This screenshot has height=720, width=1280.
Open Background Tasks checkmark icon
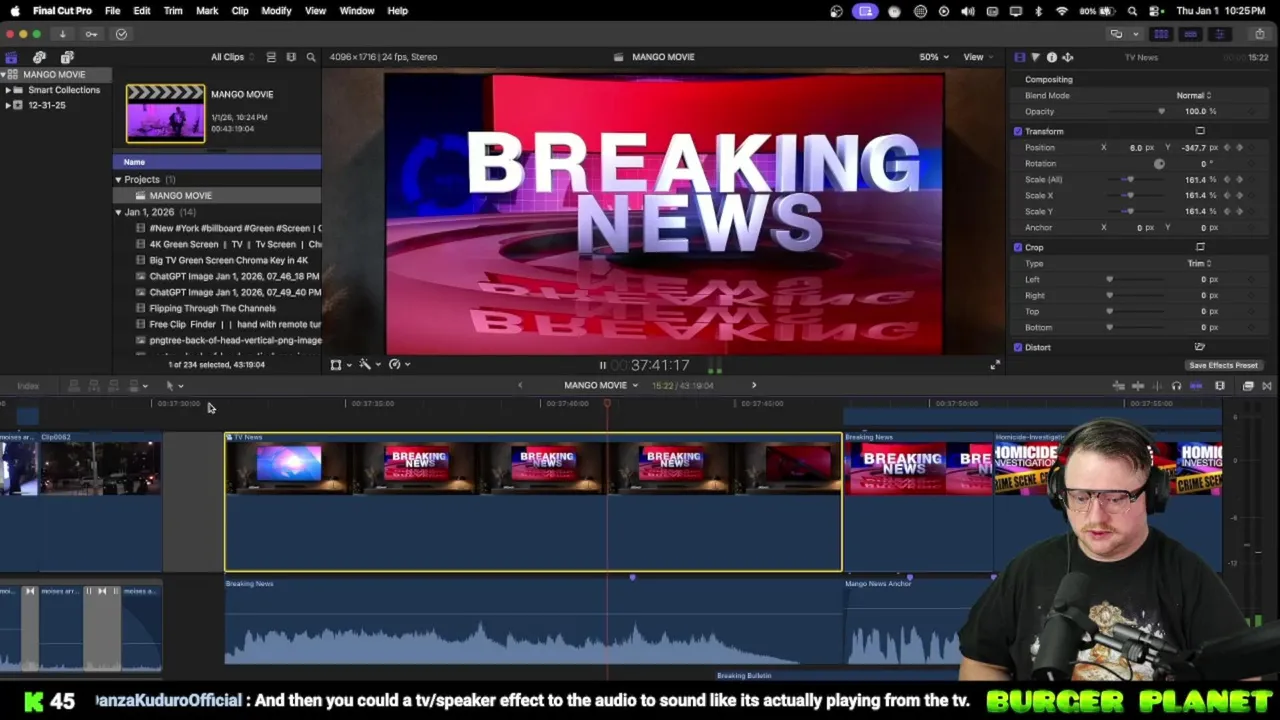[121, 34]
